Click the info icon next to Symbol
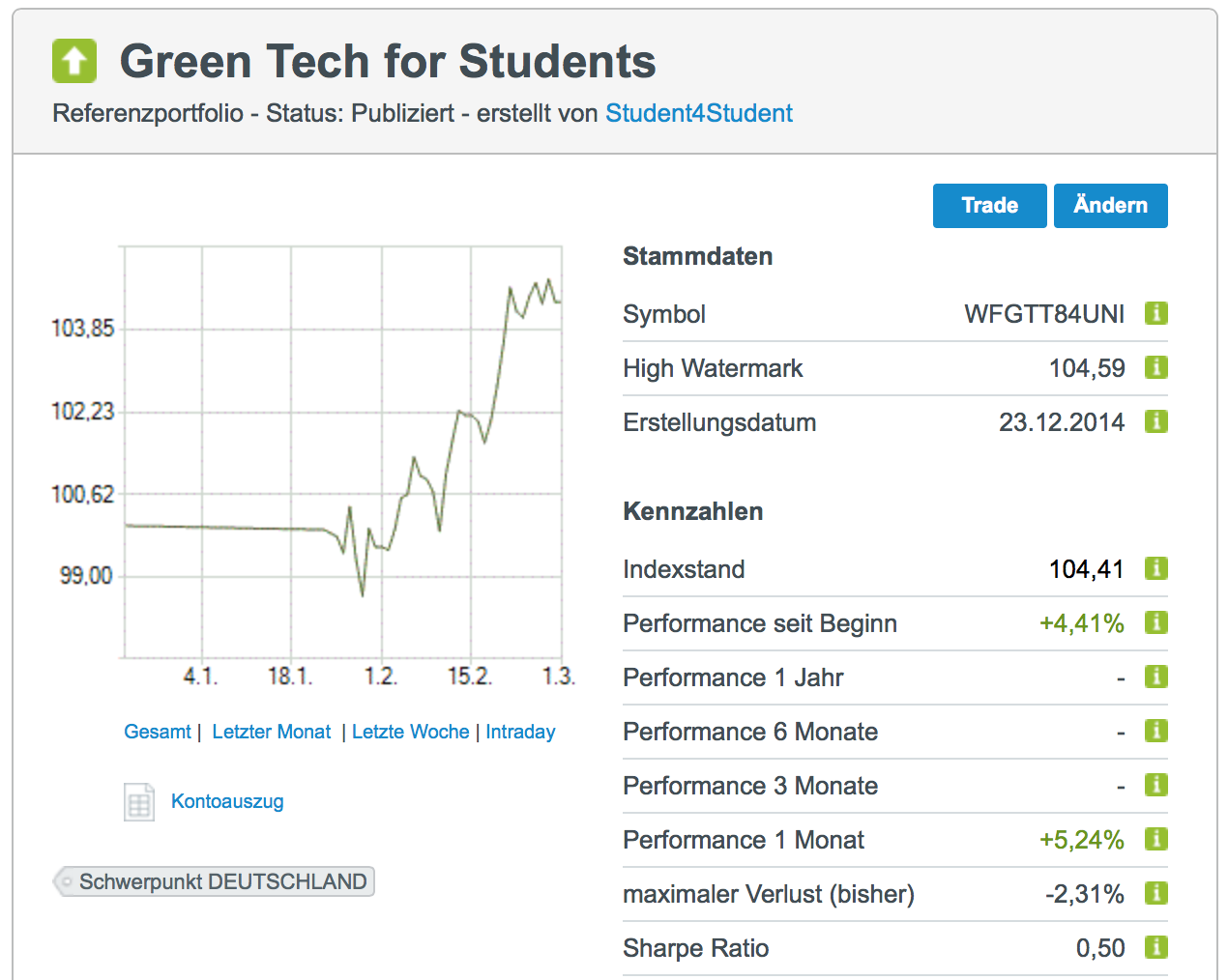The width and height of the screenshot is (1228, 980). 1155,313
